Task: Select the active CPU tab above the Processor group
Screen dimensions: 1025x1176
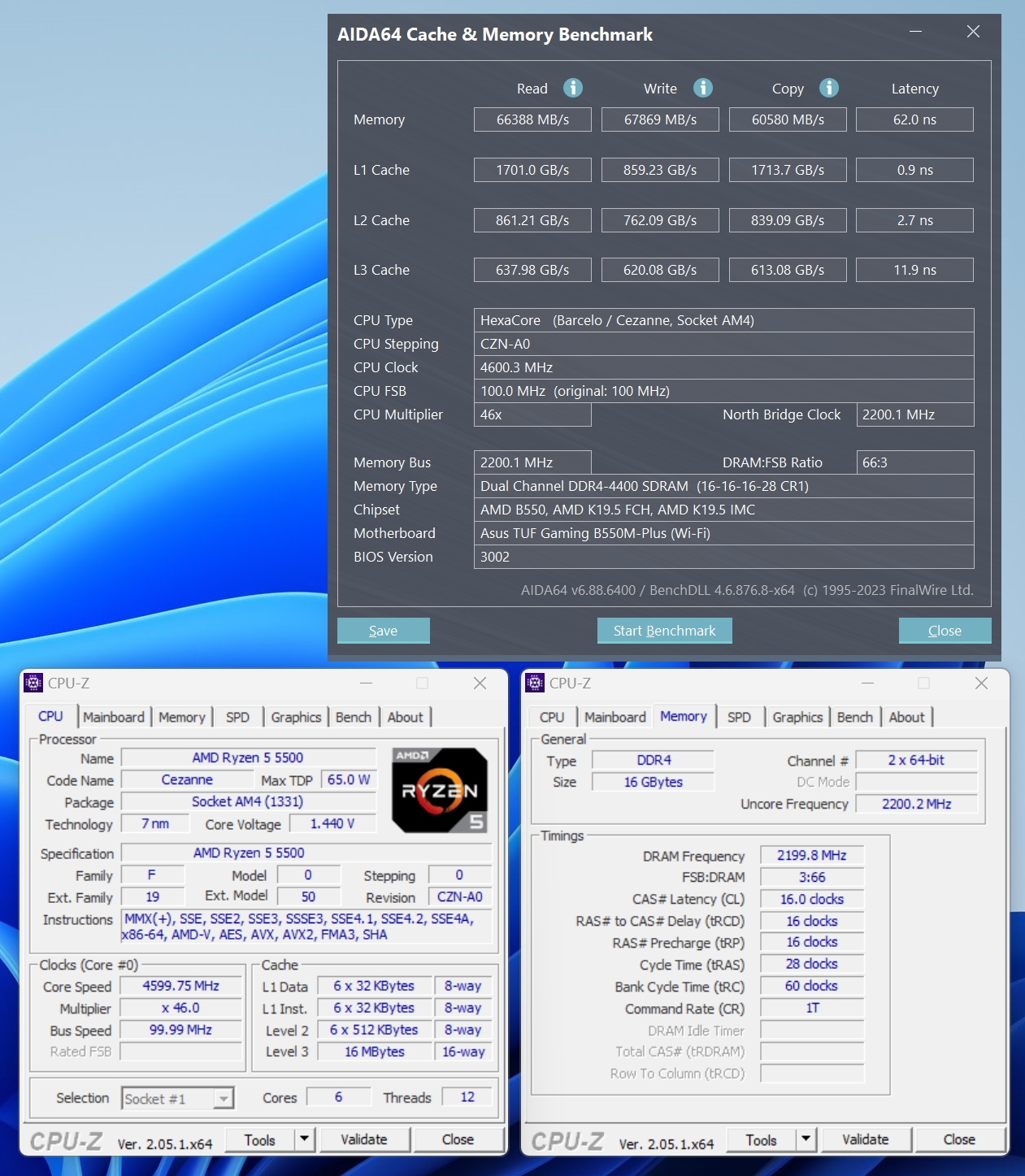Action: click(x=50, y=716)
